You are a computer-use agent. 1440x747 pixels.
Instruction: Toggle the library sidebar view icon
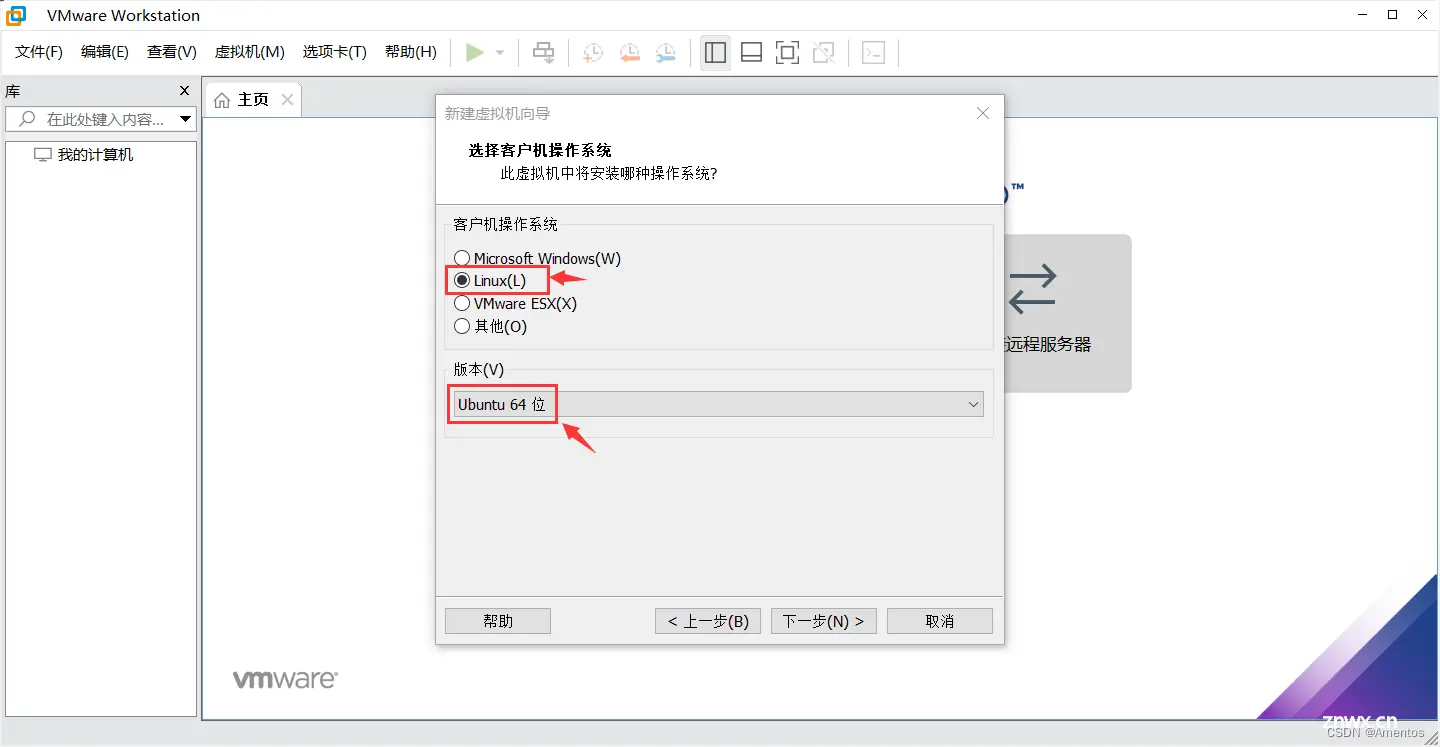715,53
